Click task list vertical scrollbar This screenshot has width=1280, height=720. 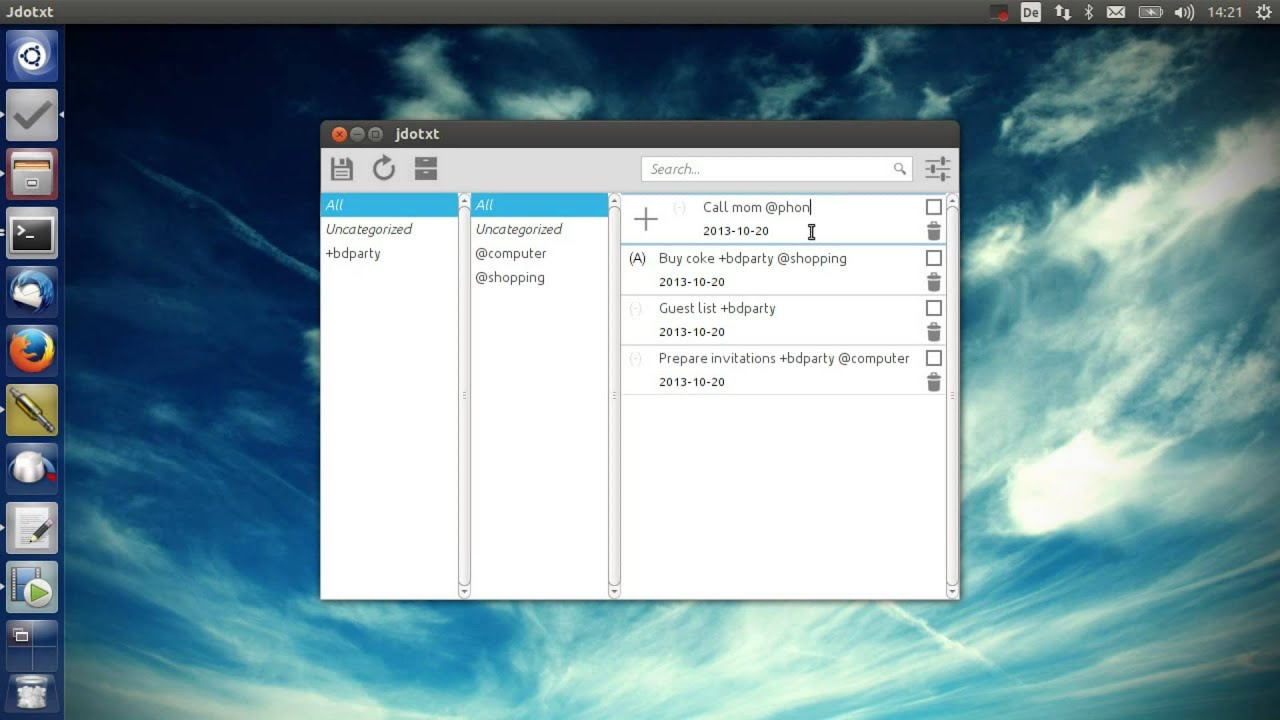[952, 396]
